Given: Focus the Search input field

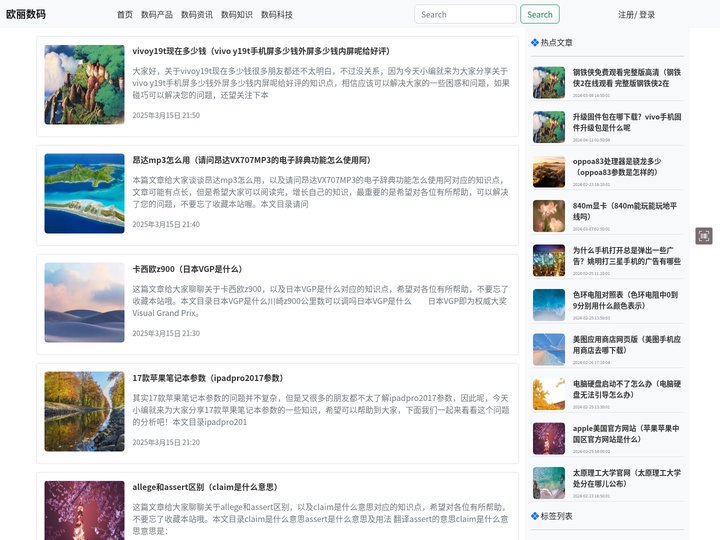Looking at the screenshot, I should click(465, 14).
